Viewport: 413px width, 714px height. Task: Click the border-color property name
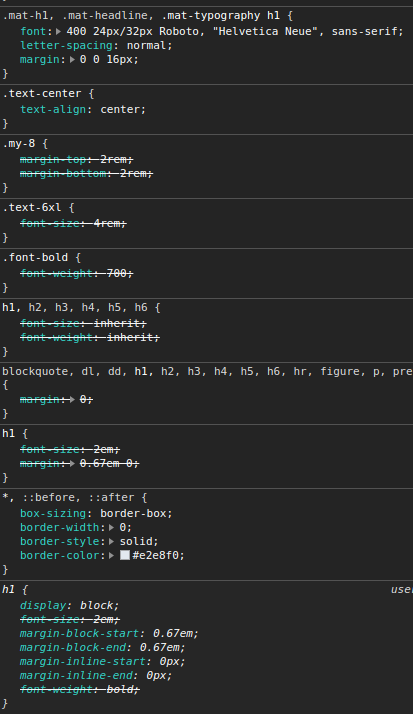[x=60, y=556]
